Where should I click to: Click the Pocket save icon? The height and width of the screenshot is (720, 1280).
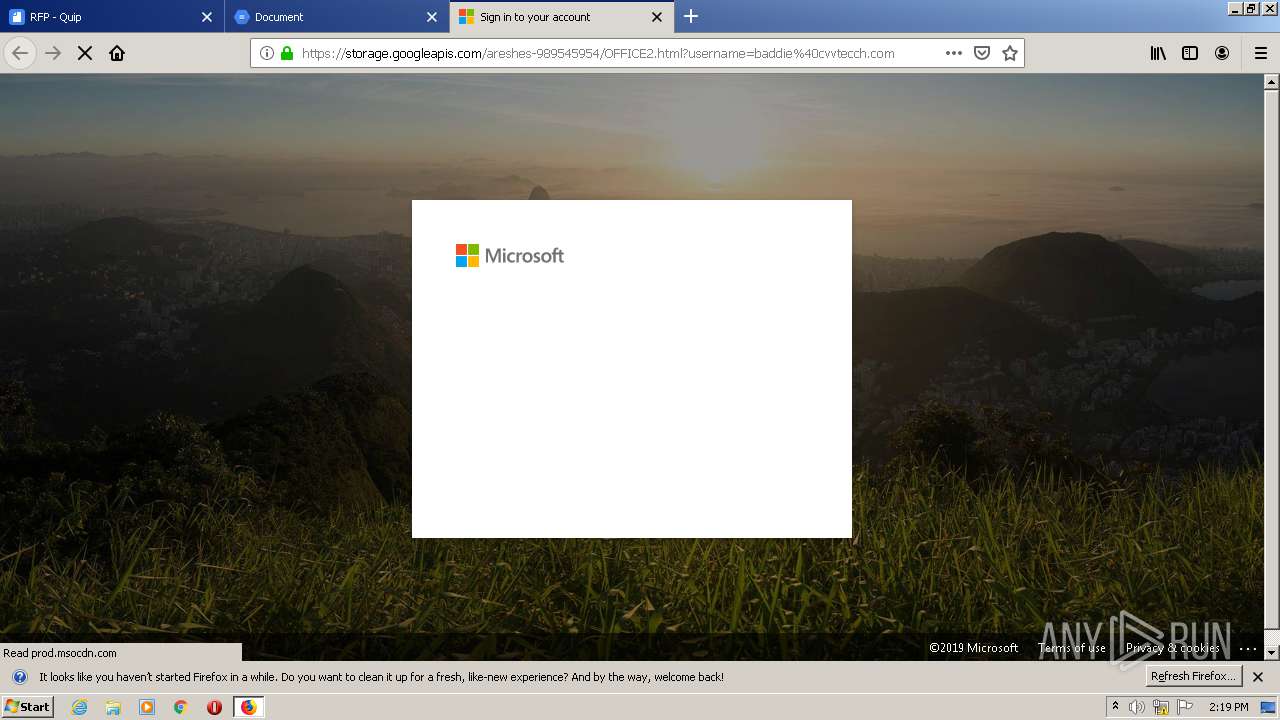[x=982, y=53]
